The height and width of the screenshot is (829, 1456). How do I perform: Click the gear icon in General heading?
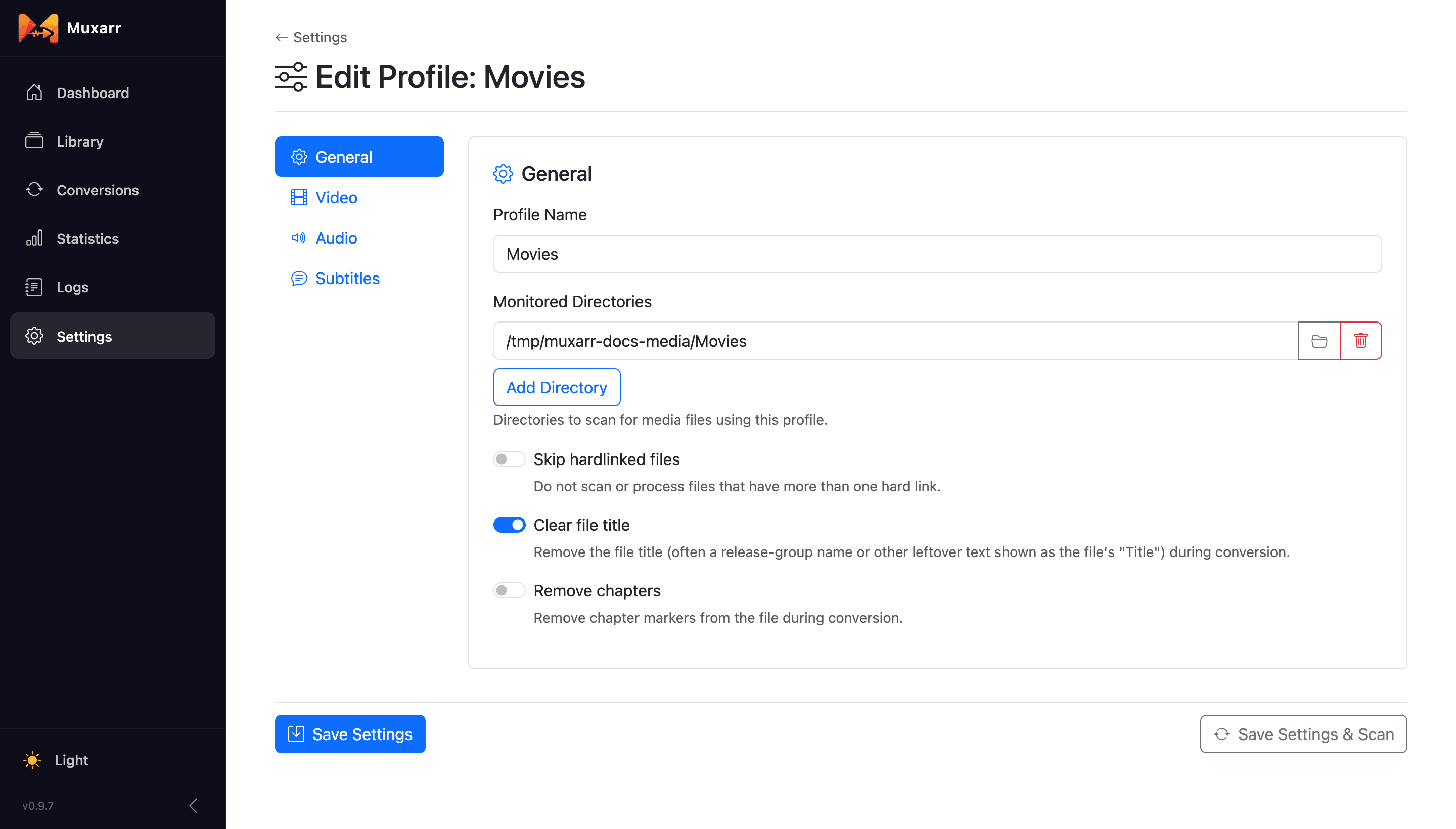(503, 174)
